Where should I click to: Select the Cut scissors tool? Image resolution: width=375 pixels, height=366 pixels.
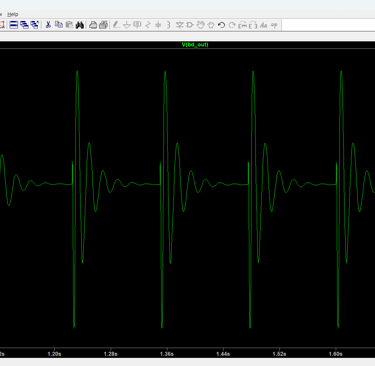point(48,25)
